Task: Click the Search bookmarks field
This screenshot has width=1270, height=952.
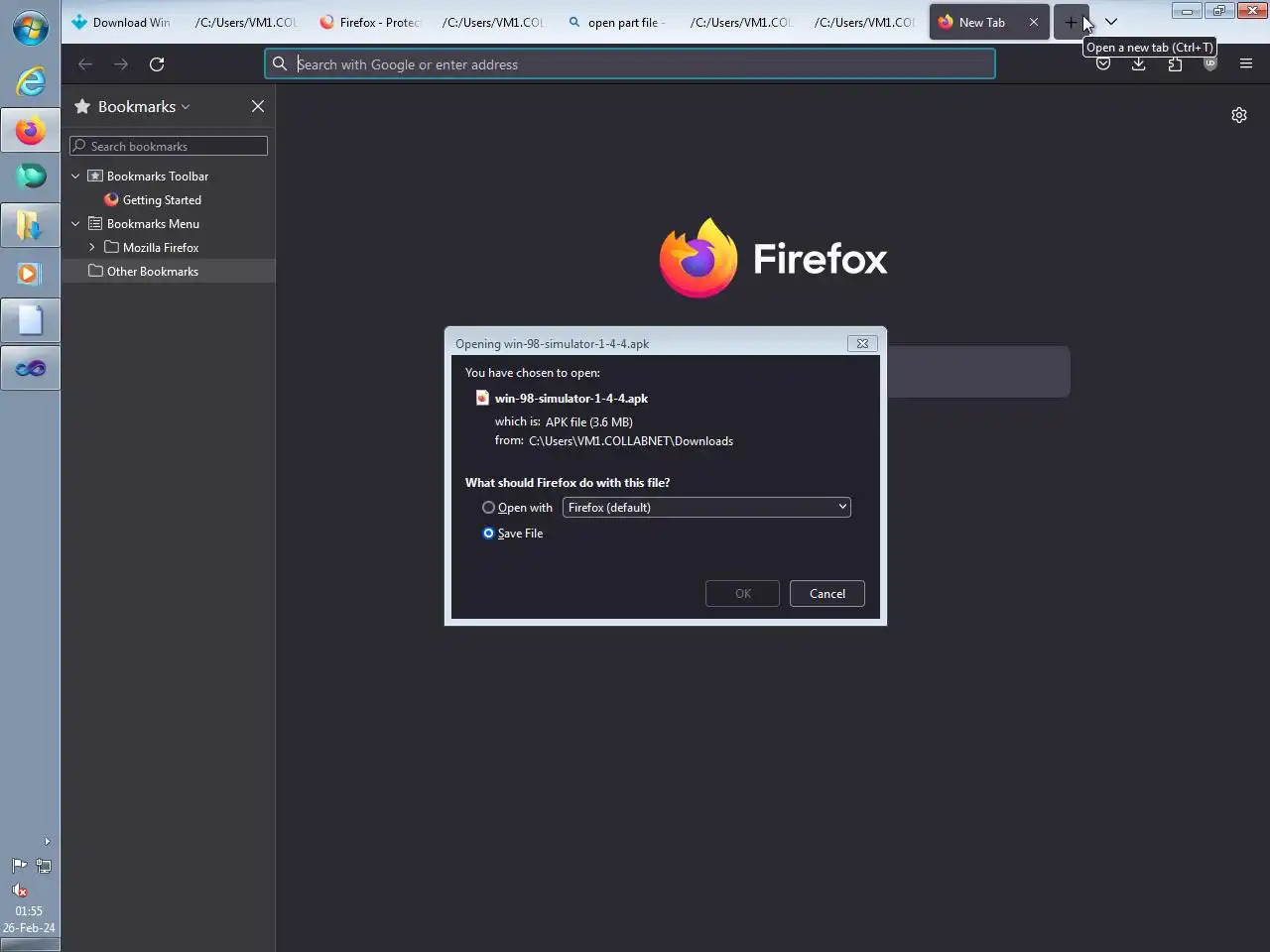Action: pyautogui.click(x=169, y=146)
